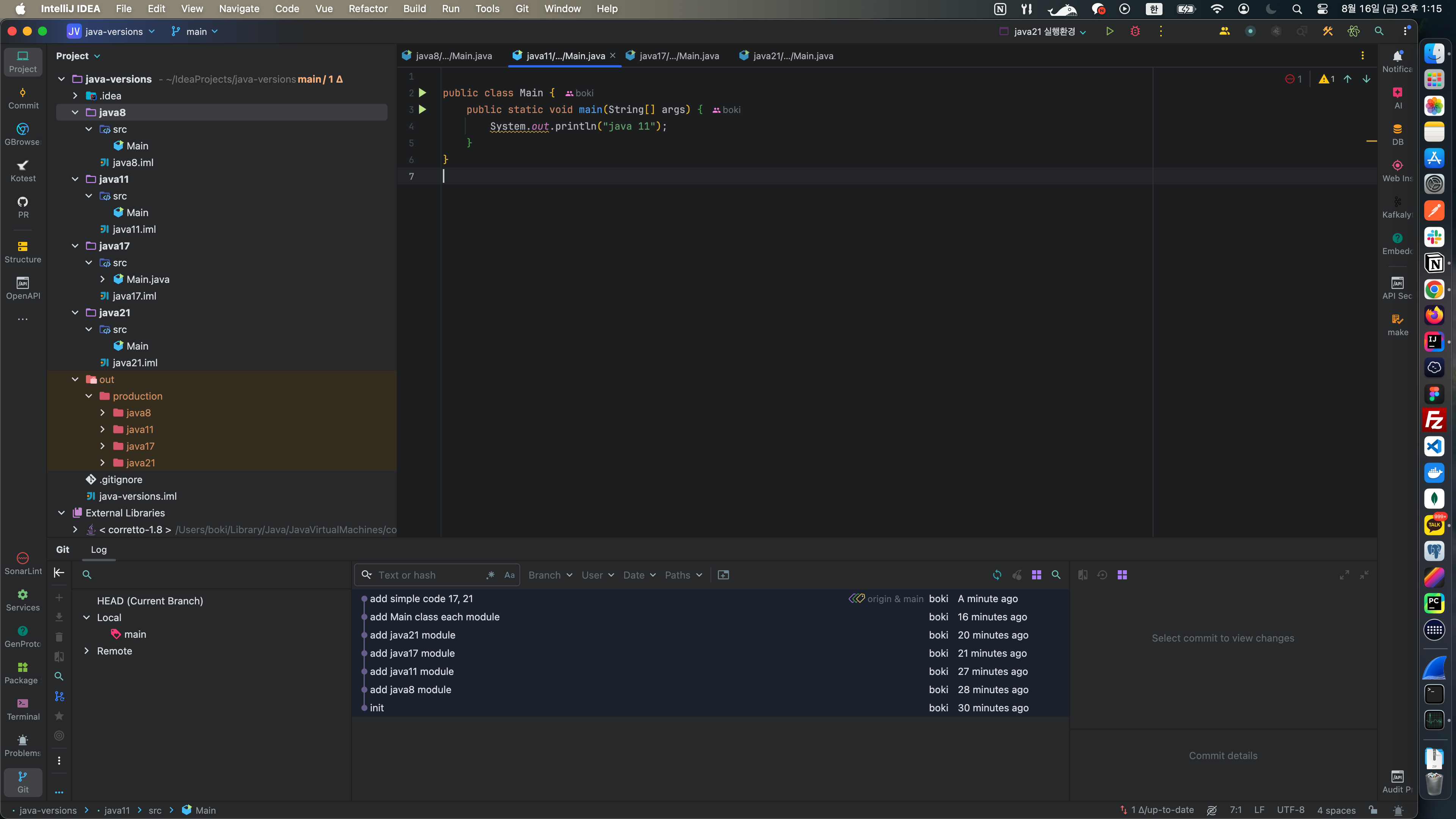Open SonarLint tool window
Viewport: 1456px width, 819px height.
(x=23, y=563)
